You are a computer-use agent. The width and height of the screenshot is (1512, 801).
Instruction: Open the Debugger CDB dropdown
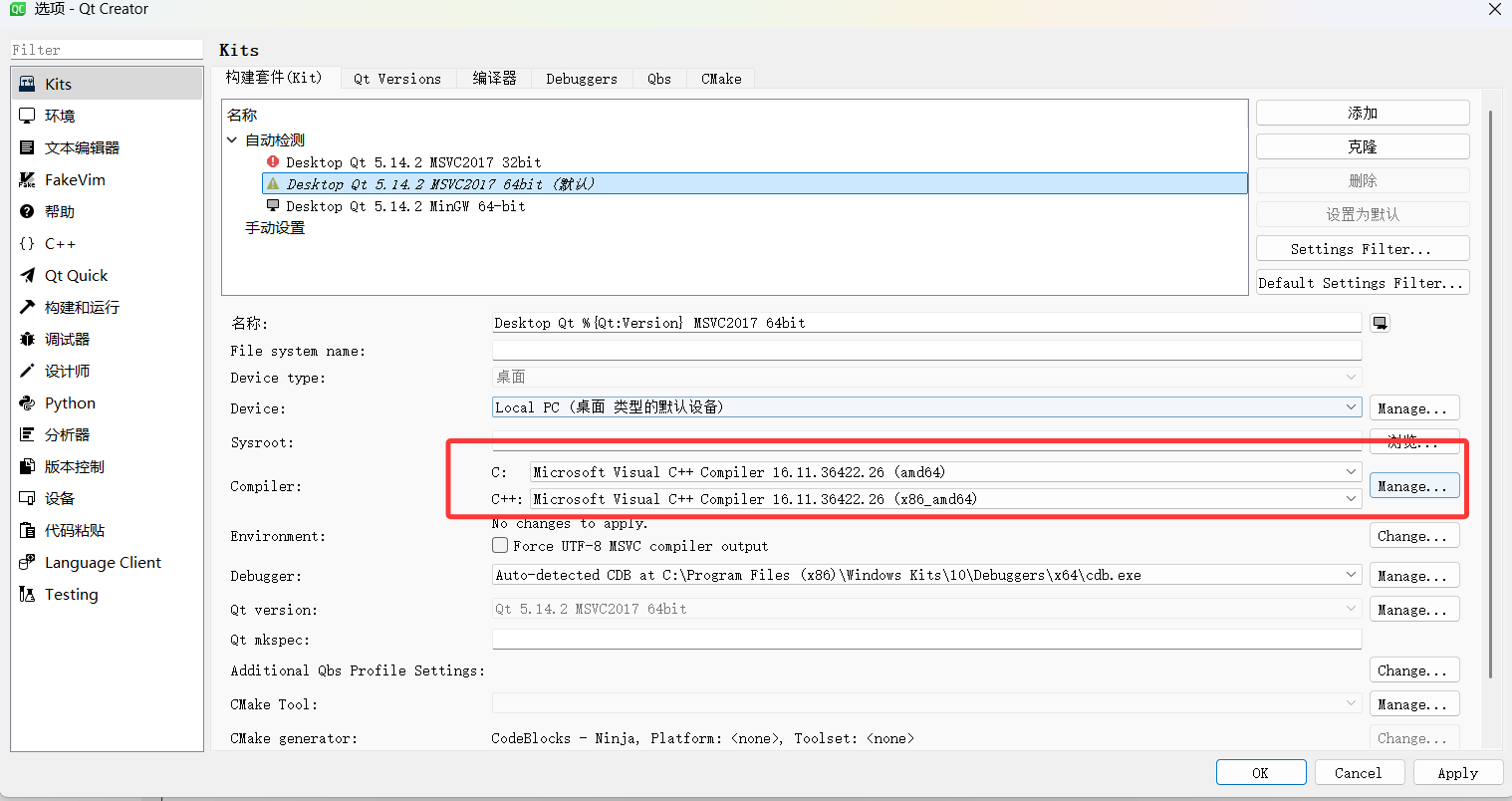coord(926,575)
